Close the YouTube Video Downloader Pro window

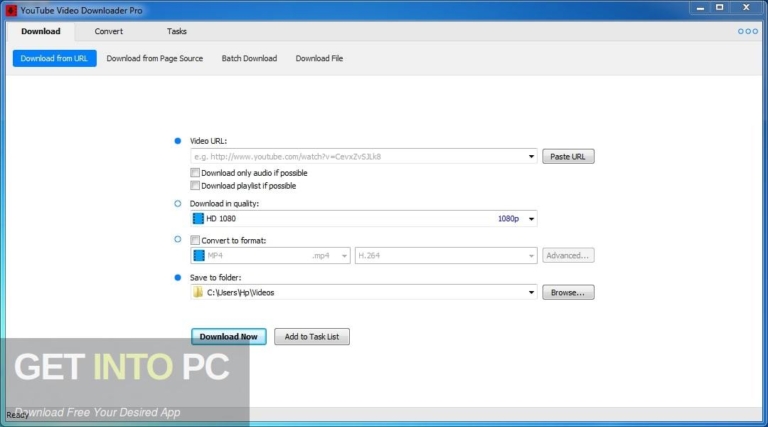point(746,8)
